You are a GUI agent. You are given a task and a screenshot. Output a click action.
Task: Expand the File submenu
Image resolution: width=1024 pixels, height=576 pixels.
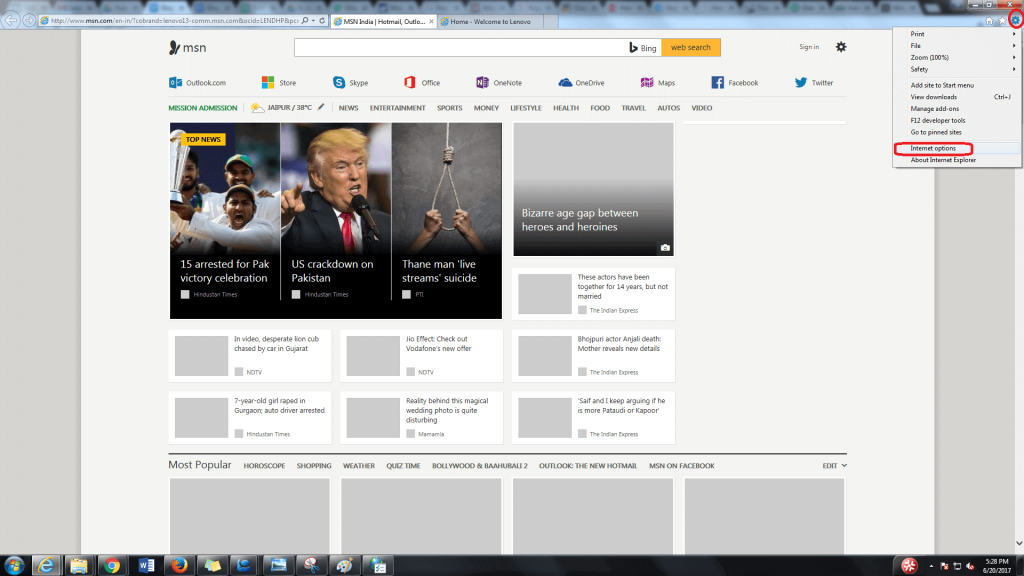(957, 46)
